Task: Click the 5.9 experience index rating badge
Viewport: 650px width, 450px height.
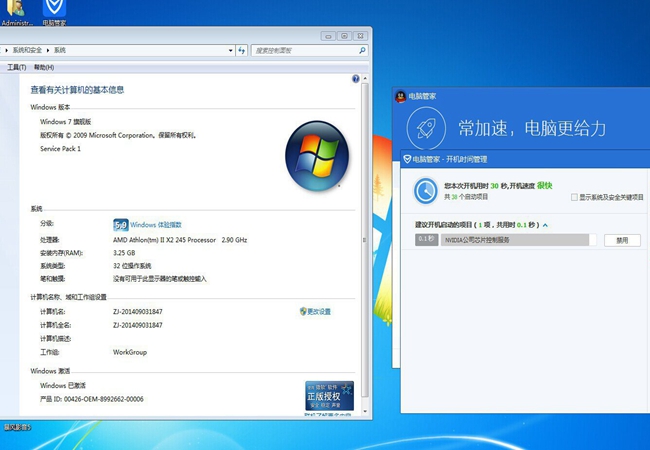Action: coord(121,225)
